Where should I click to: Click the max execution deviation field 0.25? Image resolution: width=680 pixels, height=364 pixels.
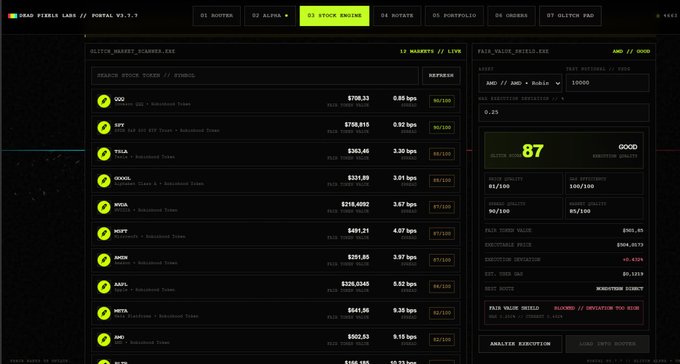(564, 112)
